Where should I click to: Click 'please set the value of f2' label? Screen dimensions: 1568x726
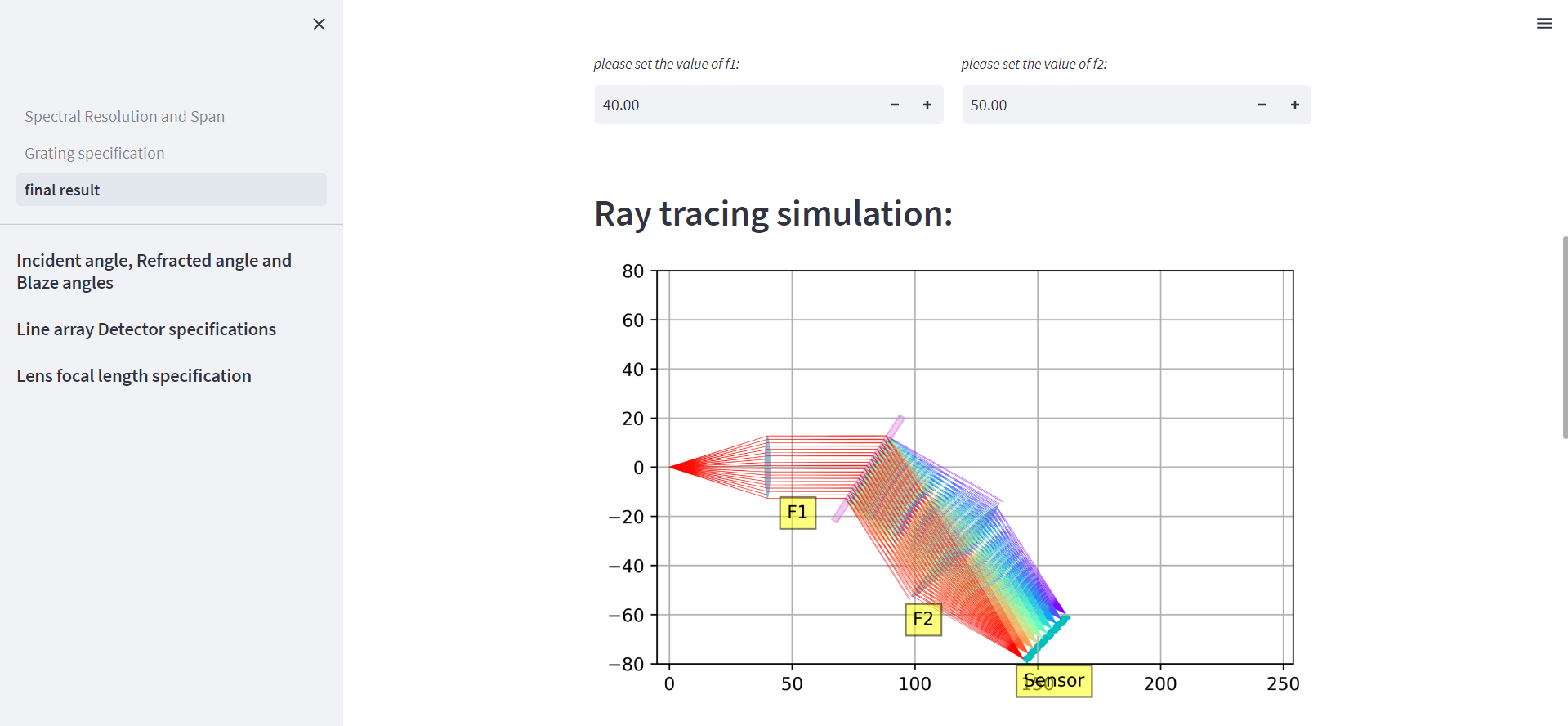1034,64
